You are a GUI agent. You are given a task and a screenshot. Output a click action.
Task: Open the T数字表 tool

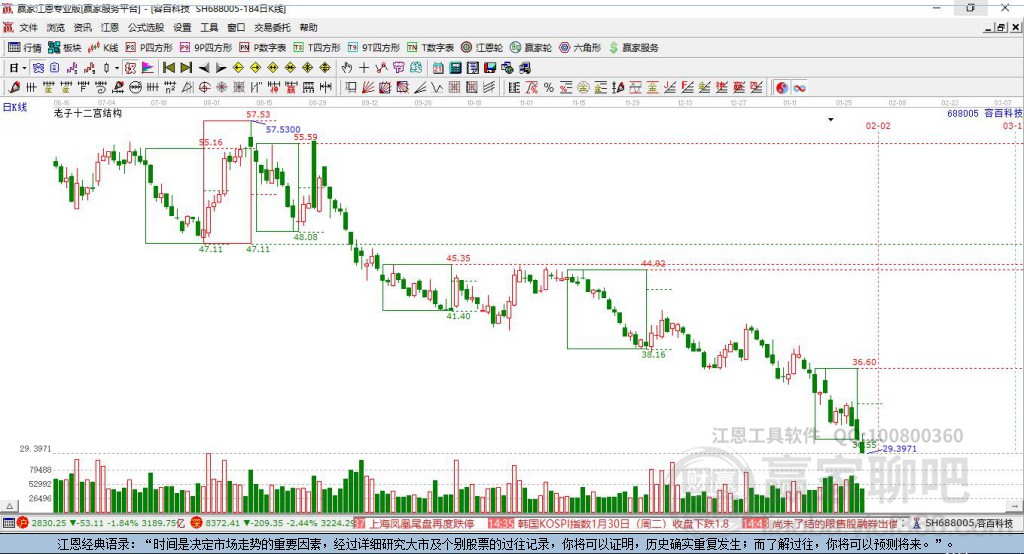(430, 48)
